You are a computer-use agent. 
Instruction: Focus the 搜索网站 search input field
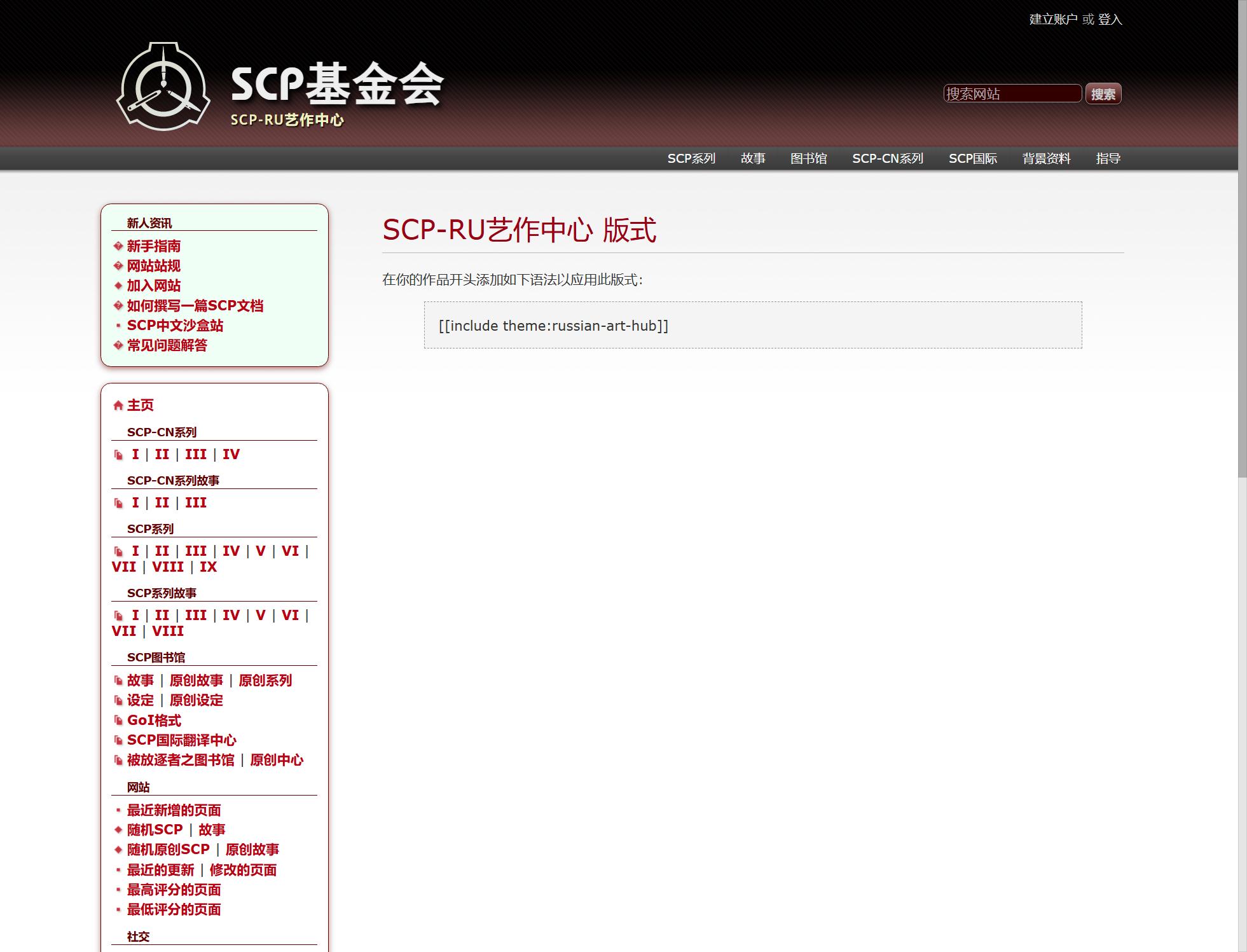point(1012,93)
